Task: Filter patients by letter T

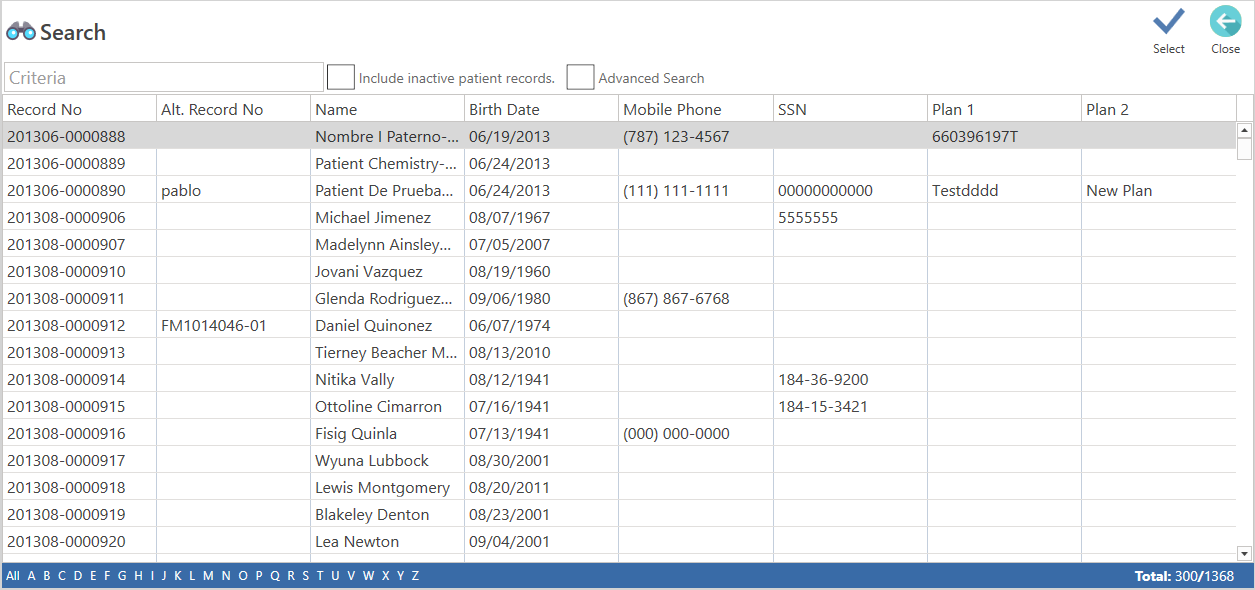Action: (x=320, y=576)
